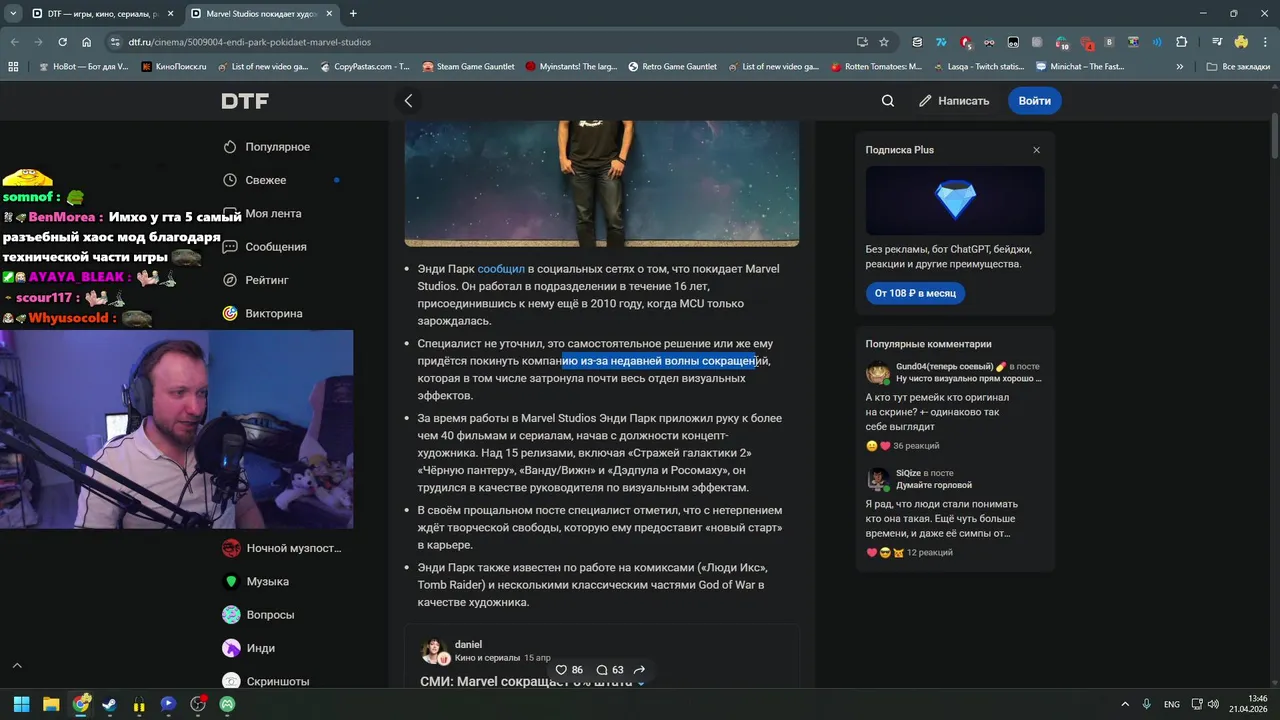Open the tab search dropdown
Viewport: 1280px width, 720px height.
tap(13, 14)
